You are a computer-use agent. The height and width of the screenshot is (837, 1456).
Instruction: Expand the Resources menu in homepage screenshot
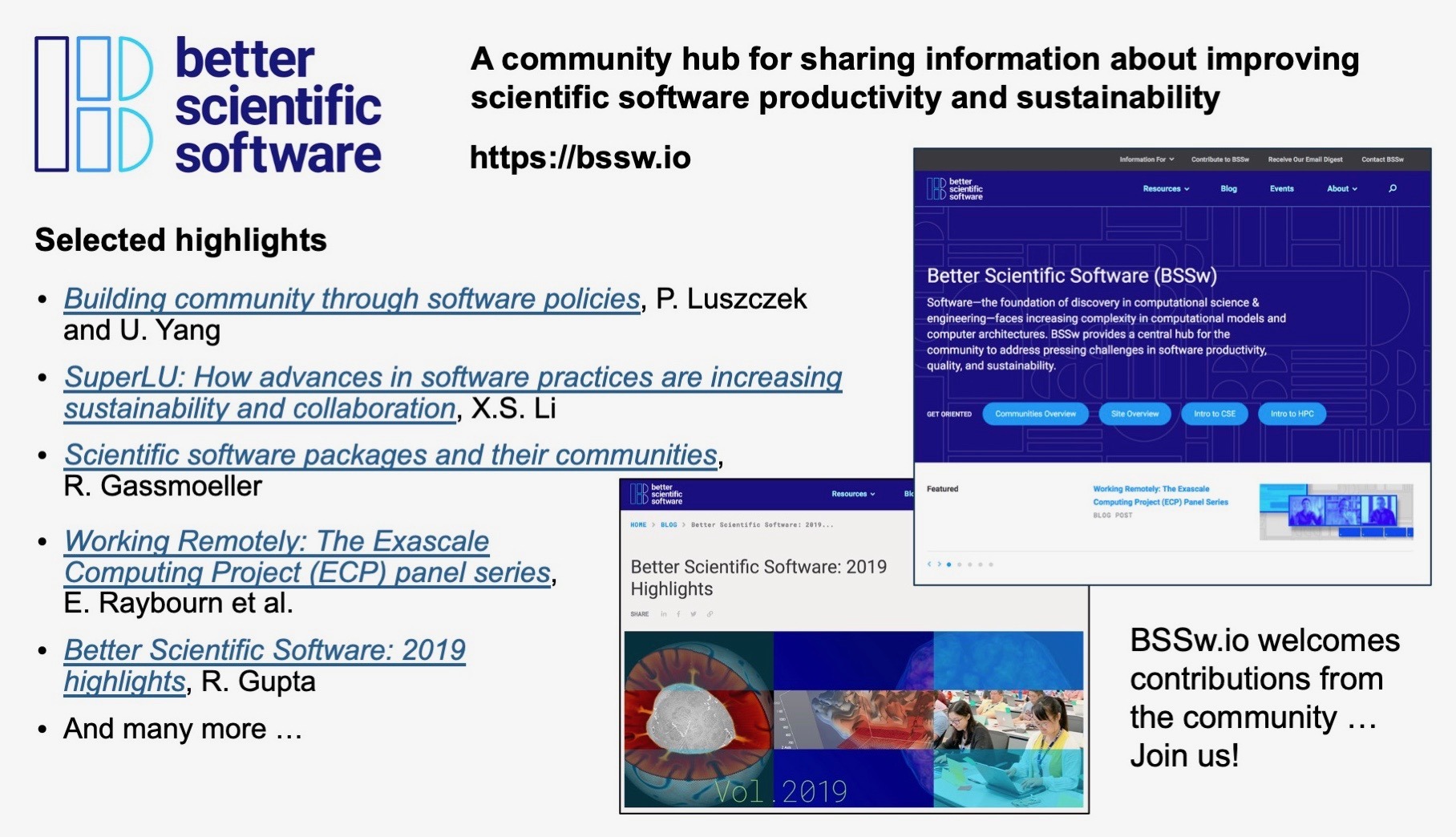[1166, 189]
